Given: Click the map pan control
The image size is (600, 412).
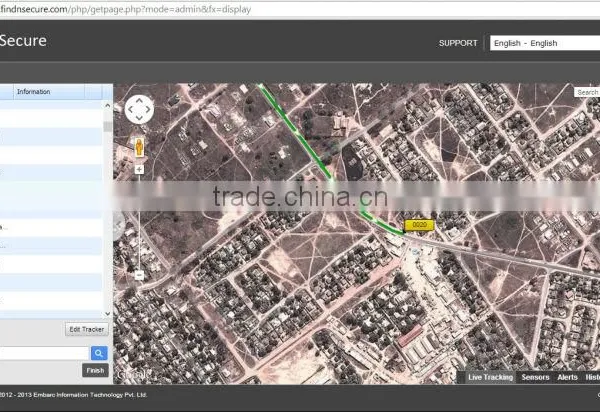Looking at the screenshot, I should pyautogui.click(x=139, y=109).
